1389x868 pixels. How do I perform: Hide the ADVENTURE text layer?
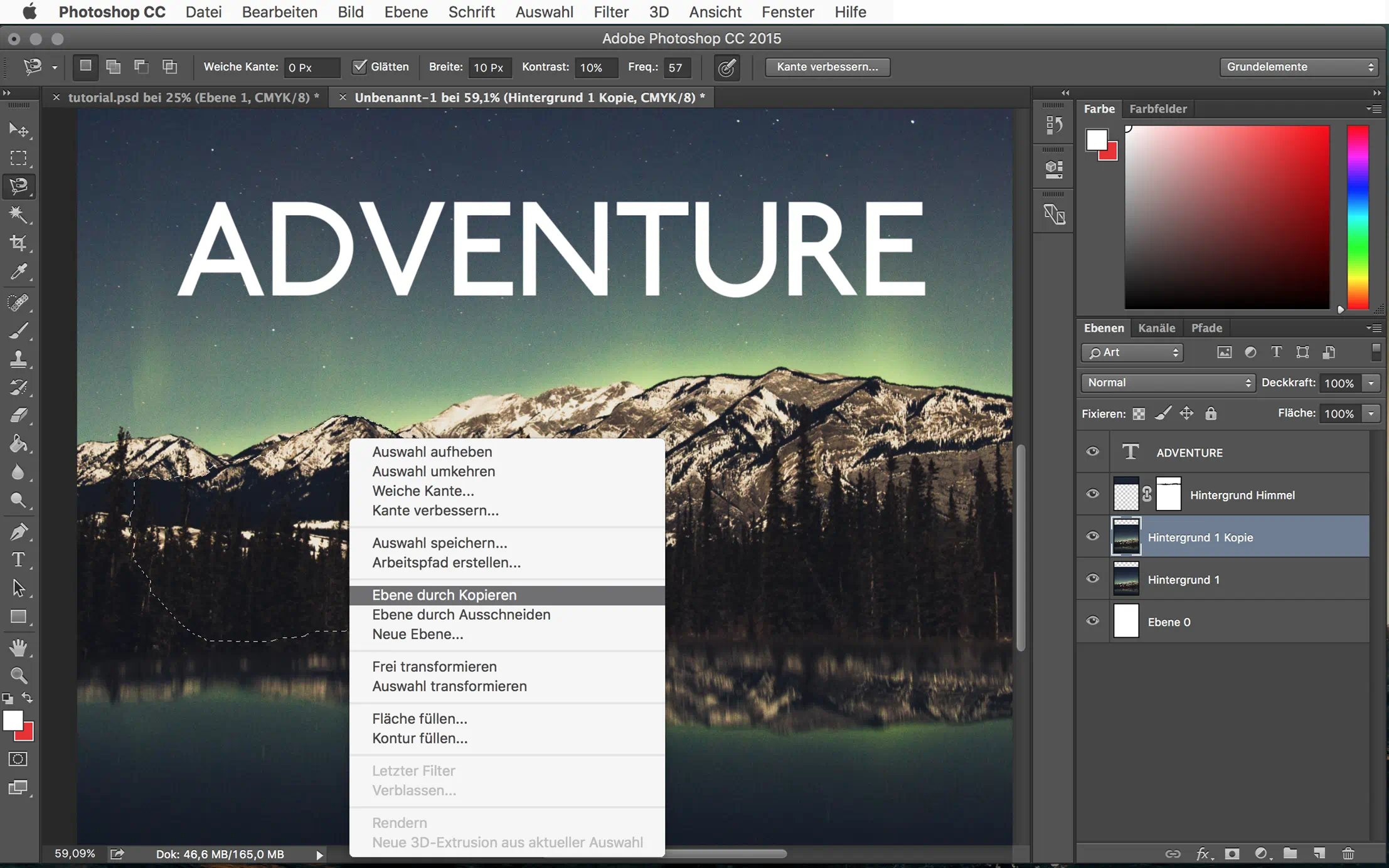tap(1092, 452)
